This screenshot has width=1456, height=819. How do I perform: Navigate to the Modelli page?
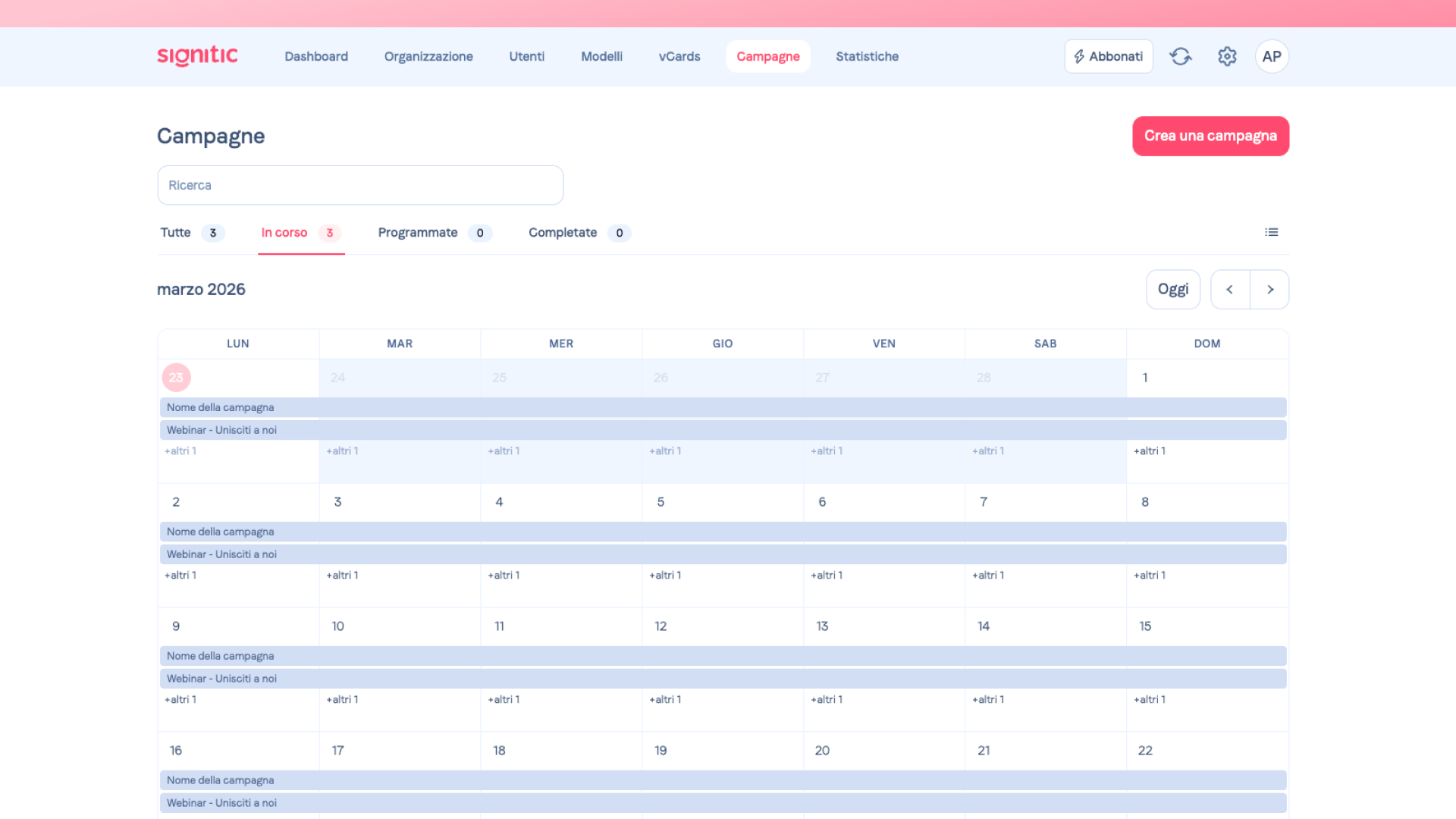point(601,56)
